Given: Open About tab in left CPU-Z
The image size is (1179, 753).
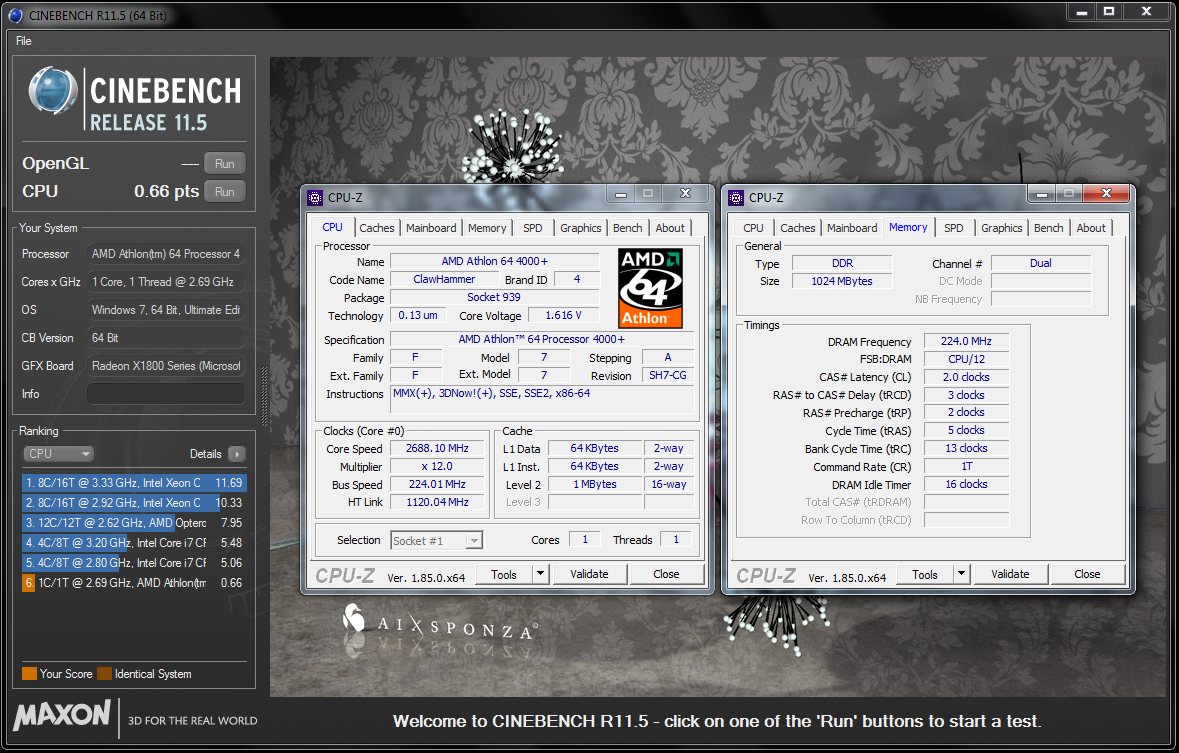Looking at the screenshot, I should click(670, 228).
